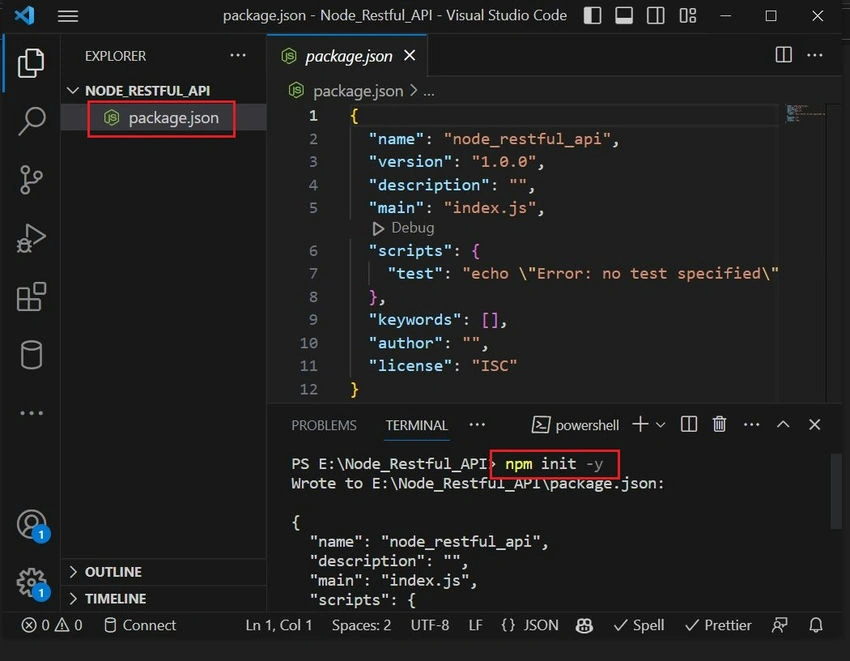Click Ln 1, Col 1 cursor position
Screen dimensions: 850x661
click(279, 625)
